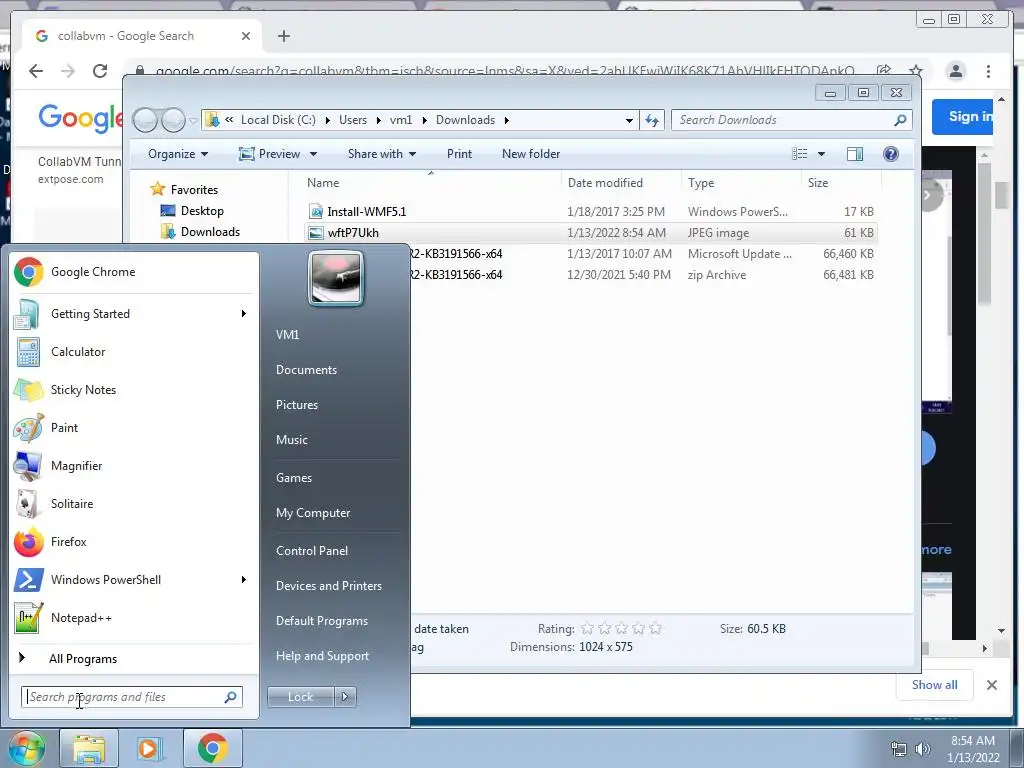1024x768 pixels.
Task: Expand path arrow after Downloads
Action: (506, 120)
